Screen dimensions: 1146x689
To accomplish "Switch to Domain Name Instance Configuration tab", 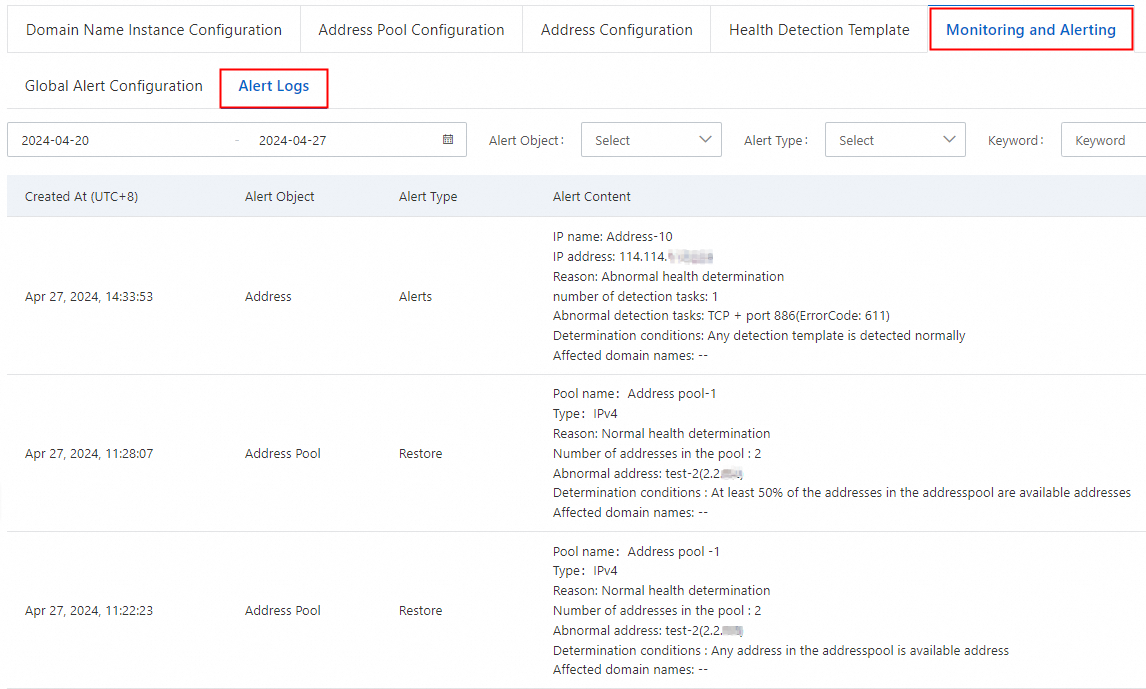I will coord(154,30).
